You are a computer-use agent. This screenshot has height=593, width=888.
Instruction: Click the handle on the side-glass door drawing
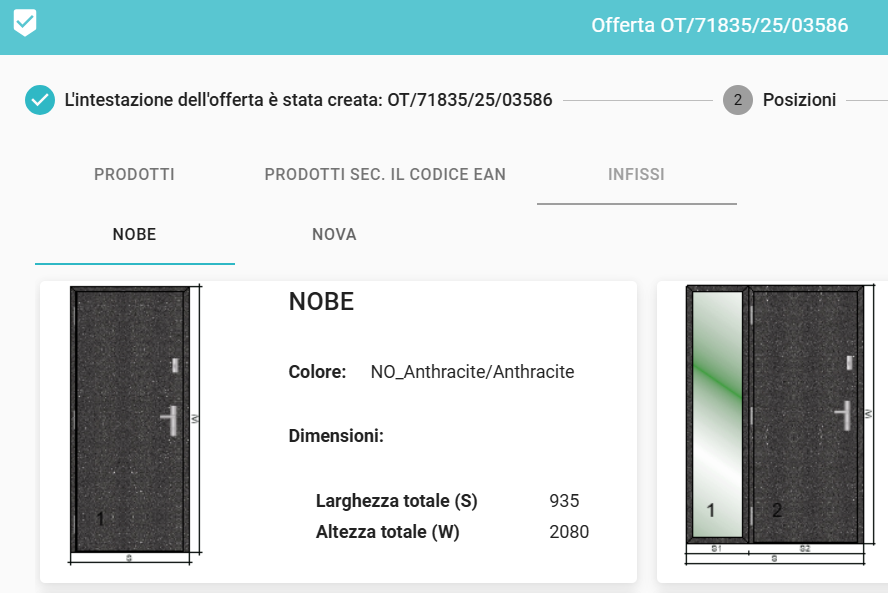[846, 413]
